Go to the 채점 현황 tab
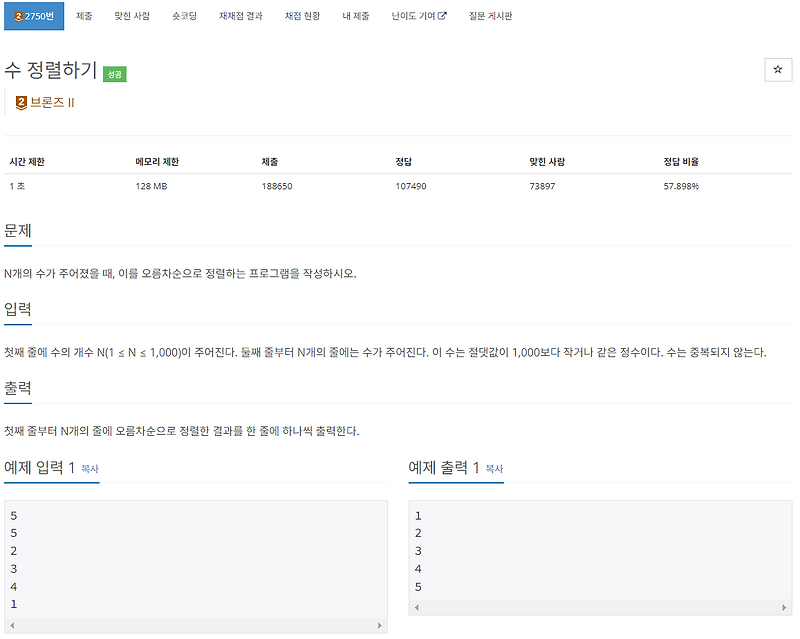Screen dimensions: 800x639 click(302, 16)
